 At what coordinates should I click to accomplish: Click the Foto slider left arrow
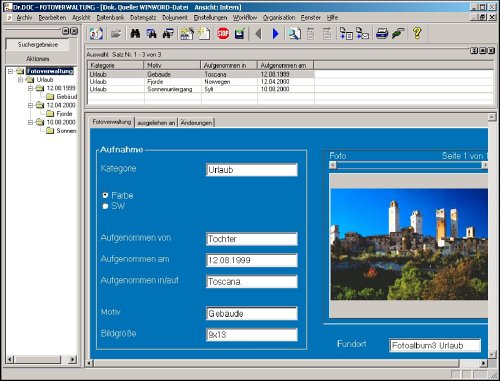click(x=332, y=165)
